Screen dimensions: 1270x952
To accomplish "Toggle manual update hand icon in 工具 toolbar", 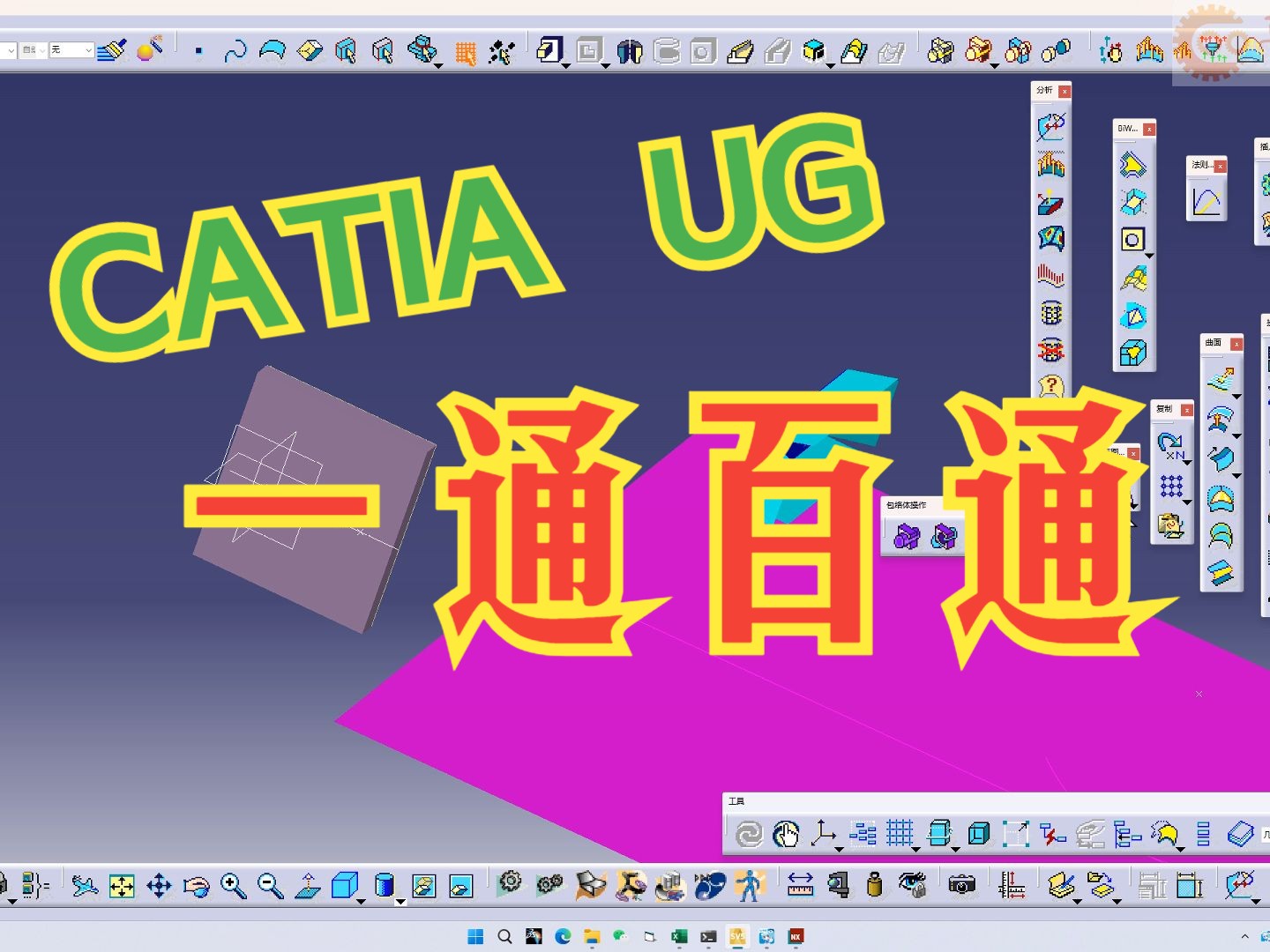I will click(x=785, y=833).
